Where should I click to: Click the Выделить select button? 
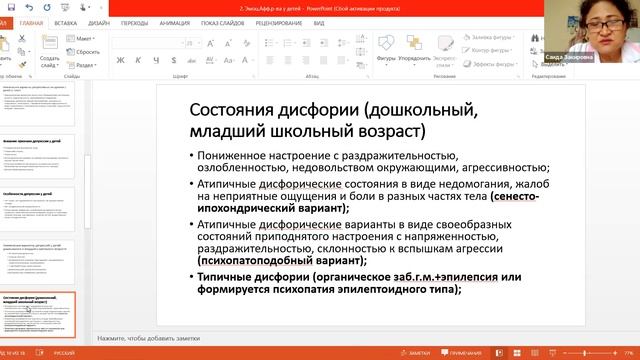point(549,64)
